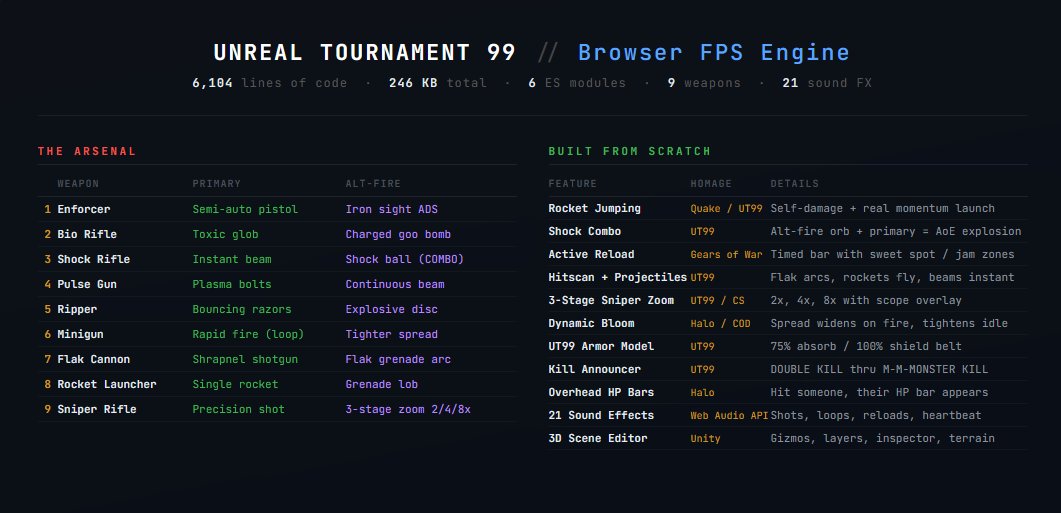Screen dimensions: 1061x513
Task: Click the 'Halo / COD' homage cell
Action: point(721,324)
